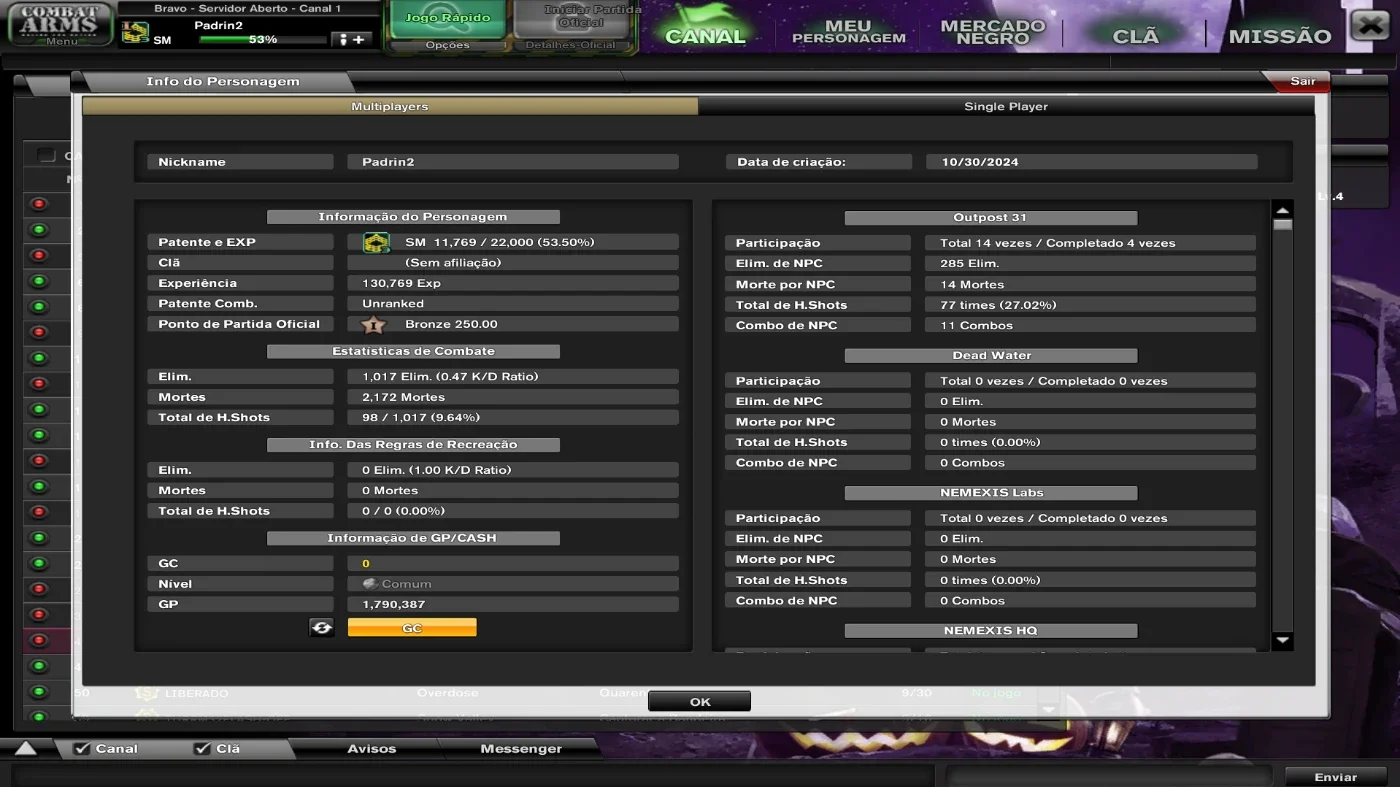Open MEU PERSONAGEM menu

click(x=848, y=32)
